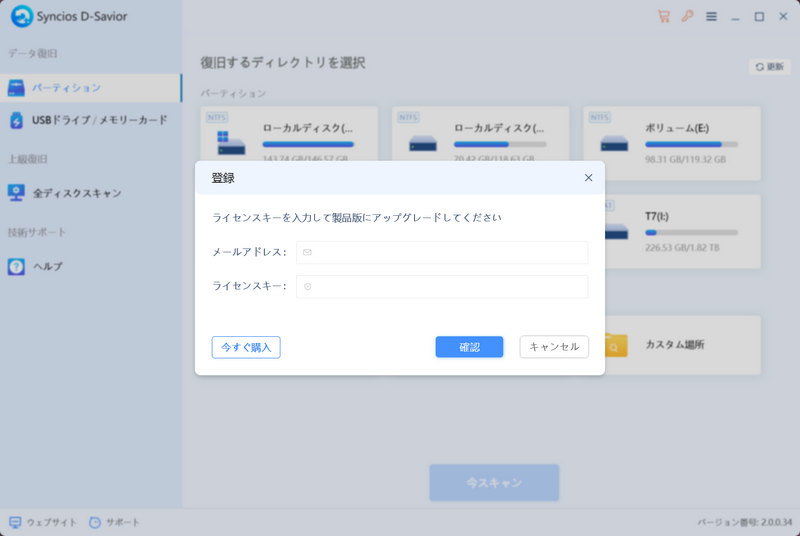Focus the メールアドレス input field
The height and width of the screenshot is (536, 800).
coord(442,252)
